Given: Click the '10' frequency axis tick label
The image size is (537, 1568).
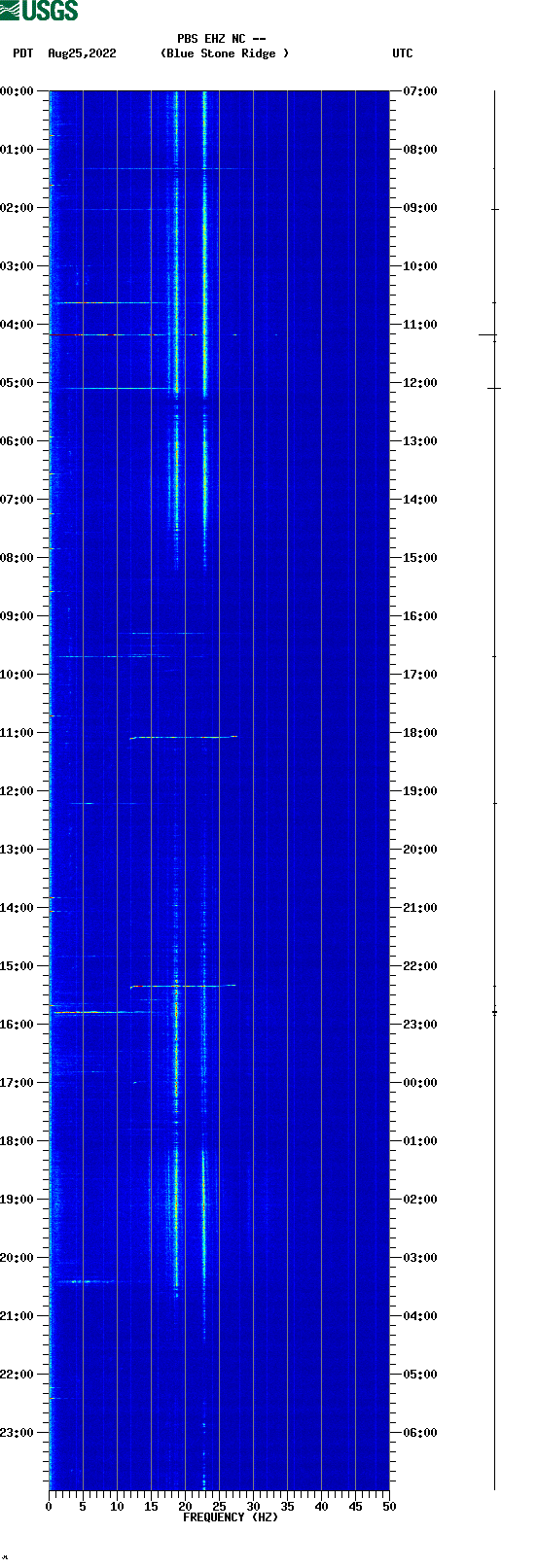Looking at the screenshot, I should click(x=117, y=1507).
